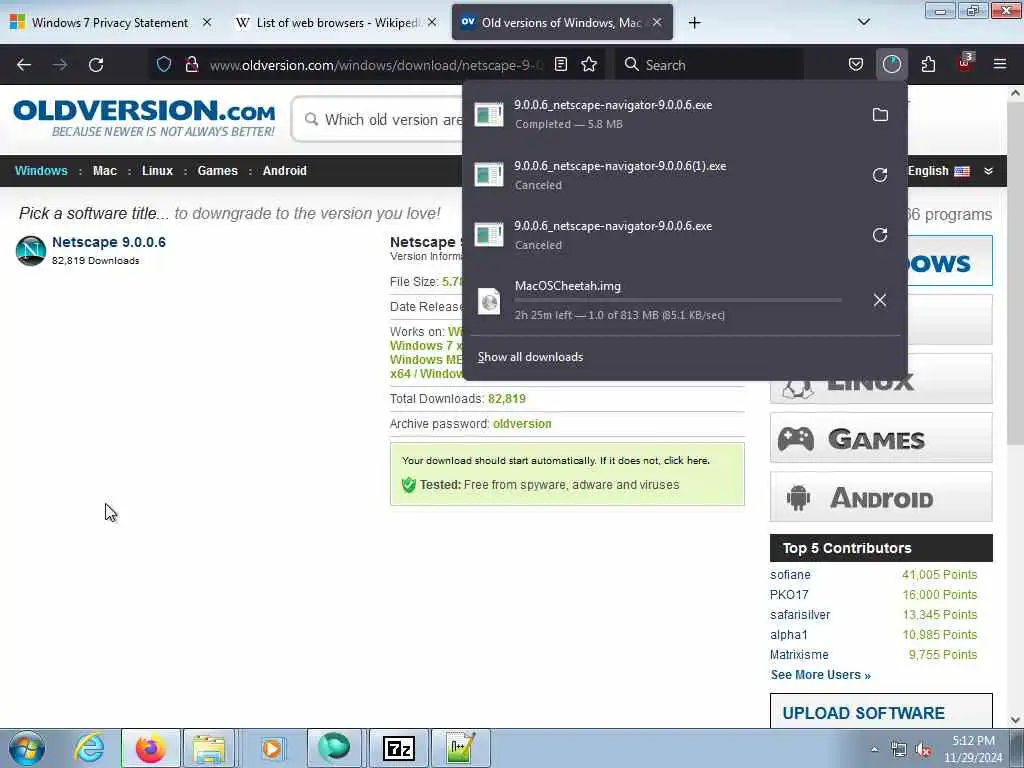The image size is (1024, 768).
Task: Open the OLDVERSION.com logo home link
Action: tap(144, 118)
